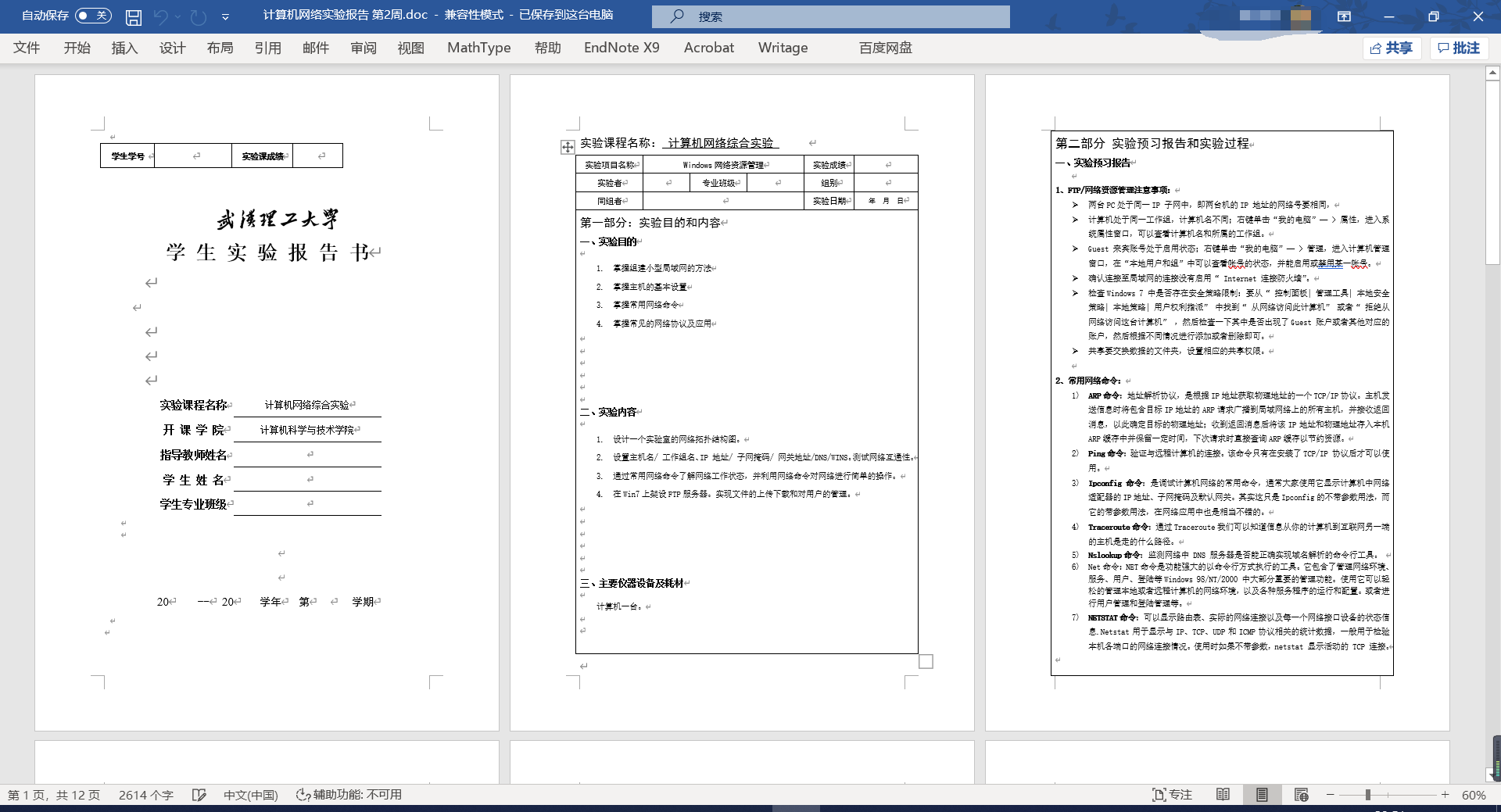Click the 批注 (Comments) button
The width and height of the screenshot is (1501, 812).
[x=1459, y=48]
